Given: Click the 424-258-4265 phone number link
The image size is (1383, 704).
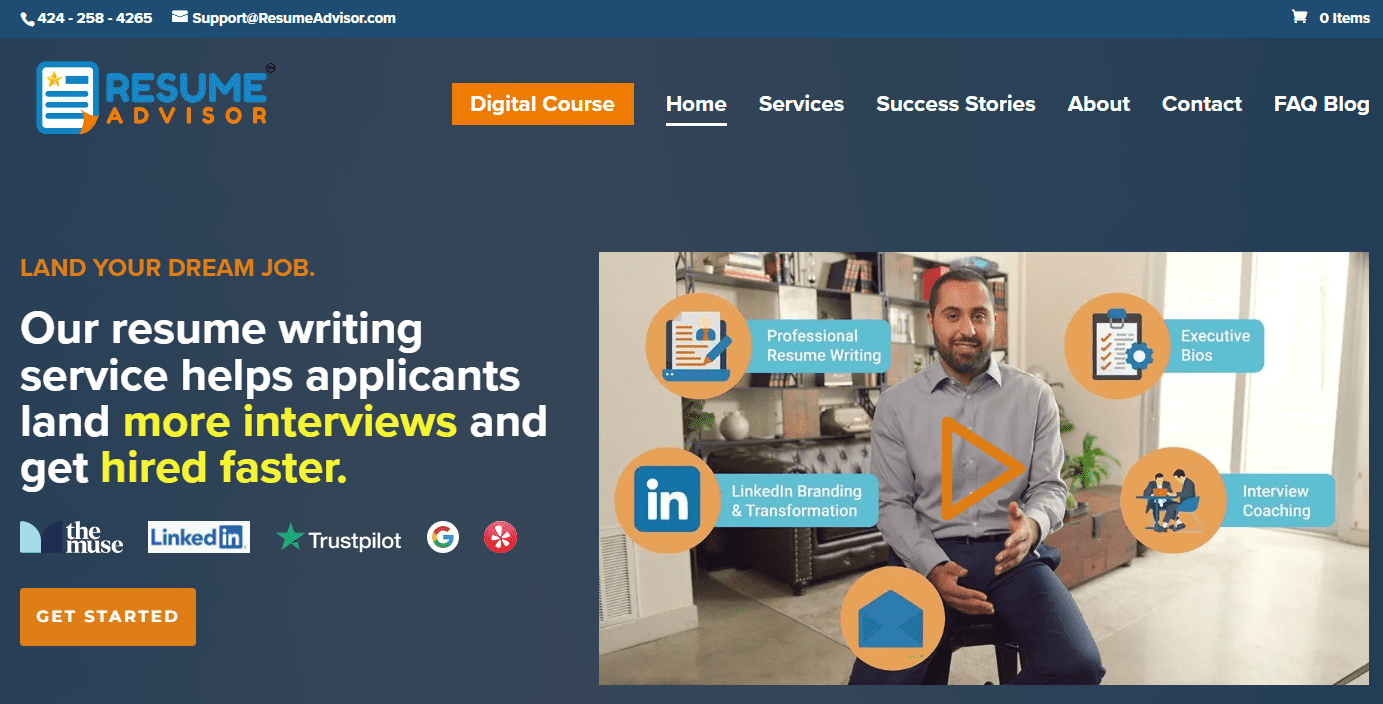Looking at the screenshot, I should click(x=95, y=18).
